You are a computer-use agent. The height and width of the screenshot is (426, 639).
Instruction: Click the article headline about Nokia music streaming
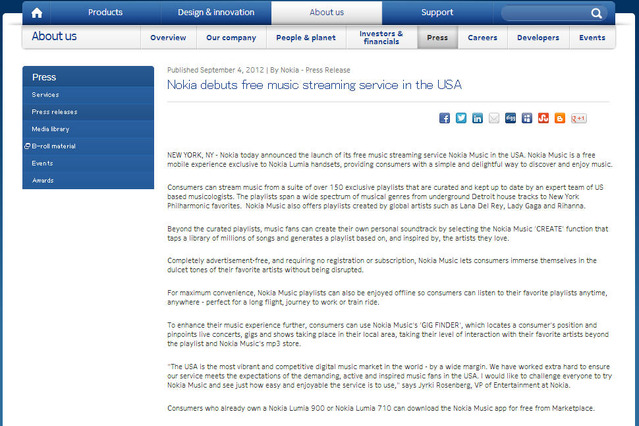314,85
